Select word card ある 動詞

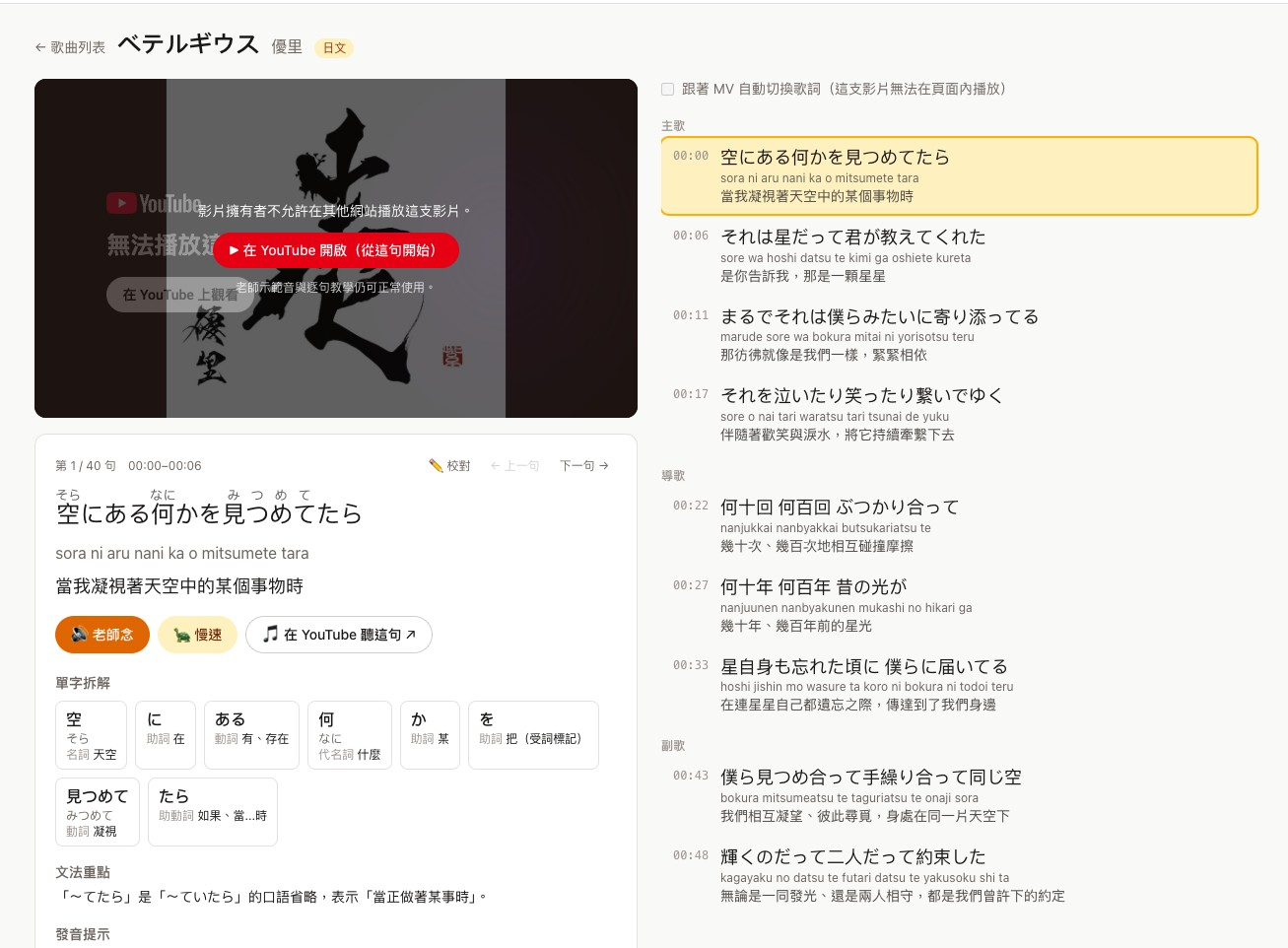pos(251,735)
